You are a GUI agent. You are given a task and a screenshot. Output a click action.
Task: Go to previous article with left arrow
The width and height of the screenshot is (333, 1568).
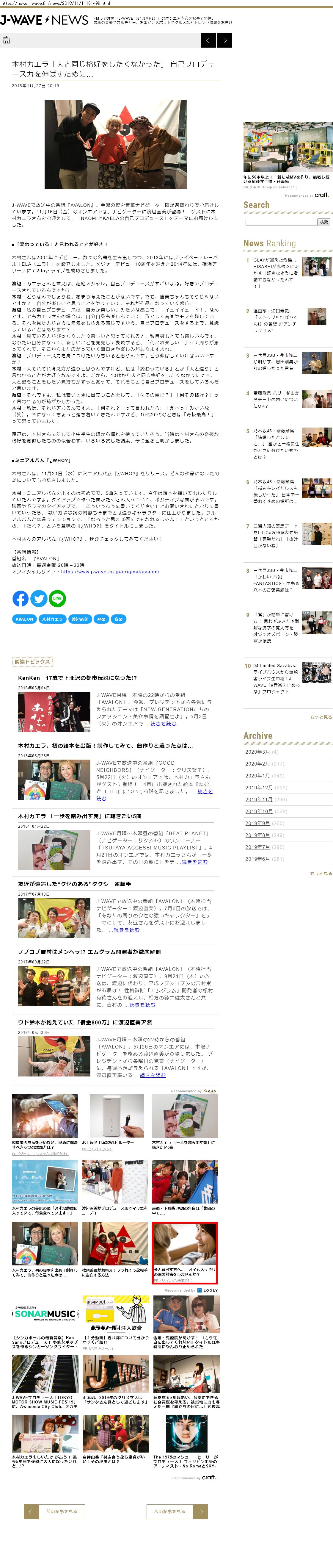tap(208, 40)
